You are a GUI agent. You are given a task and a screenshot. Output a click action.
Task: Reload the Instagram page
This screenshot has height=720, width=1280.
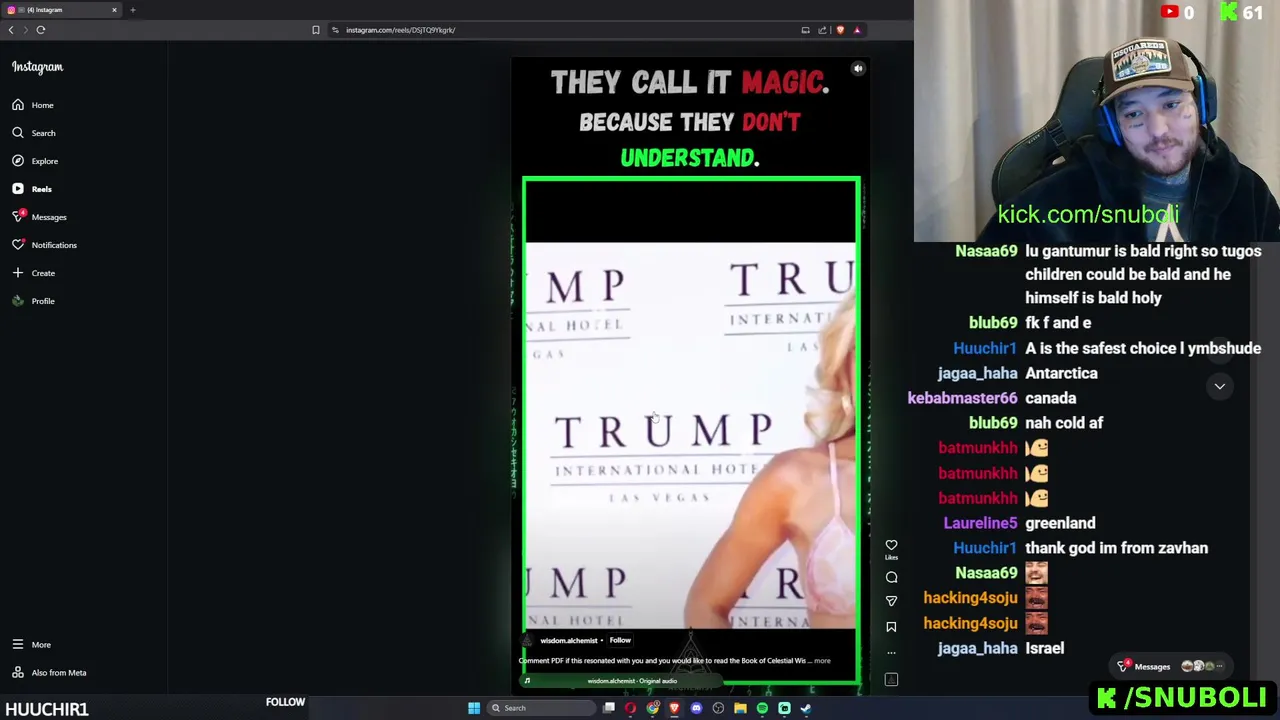[41, 30]
